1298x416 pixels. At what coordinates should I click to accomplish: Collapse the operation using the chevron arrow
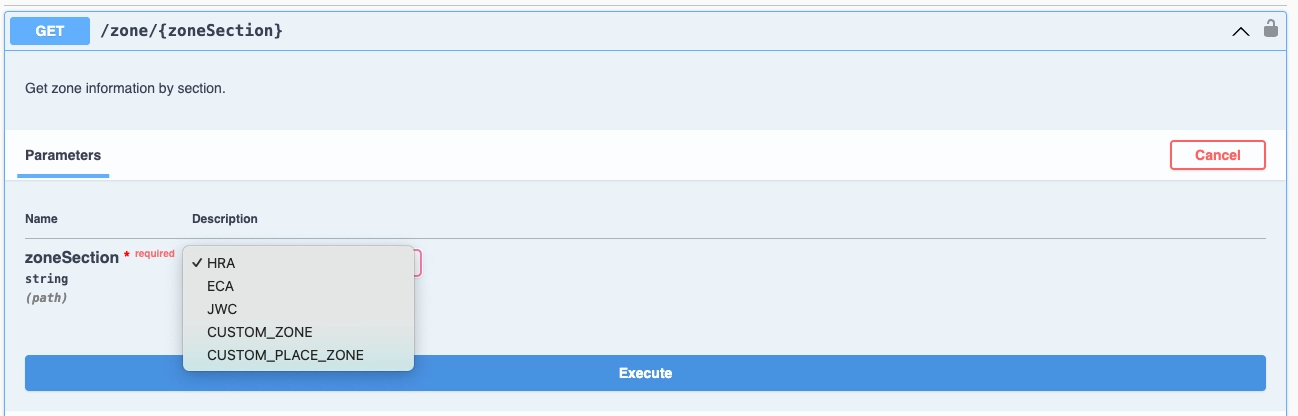1241,31
